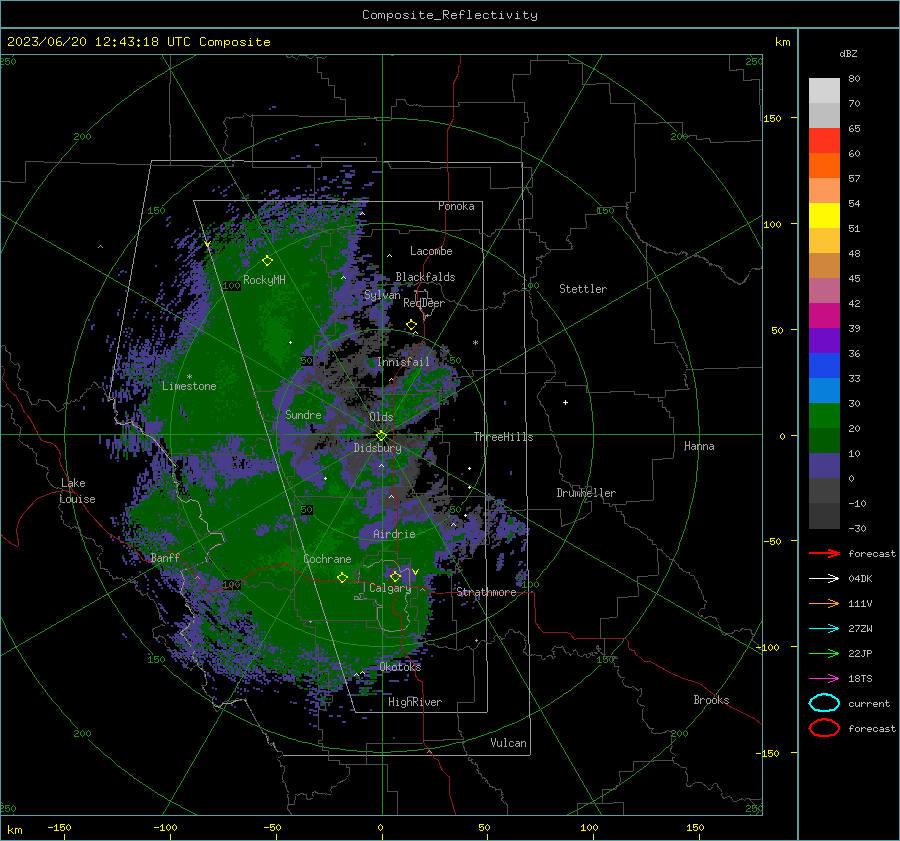
Task: Select the light blue 30-33 dBZ swatch
Action: [824, 390]
